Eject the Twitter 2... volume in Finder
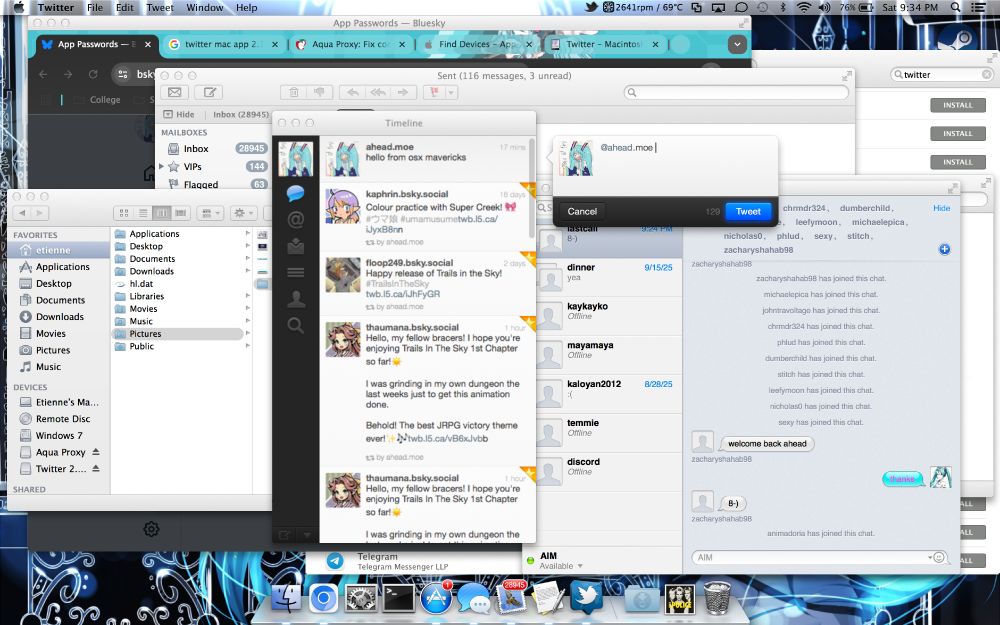This screenshot has height=625, width=1000. [x=96, y=468]
